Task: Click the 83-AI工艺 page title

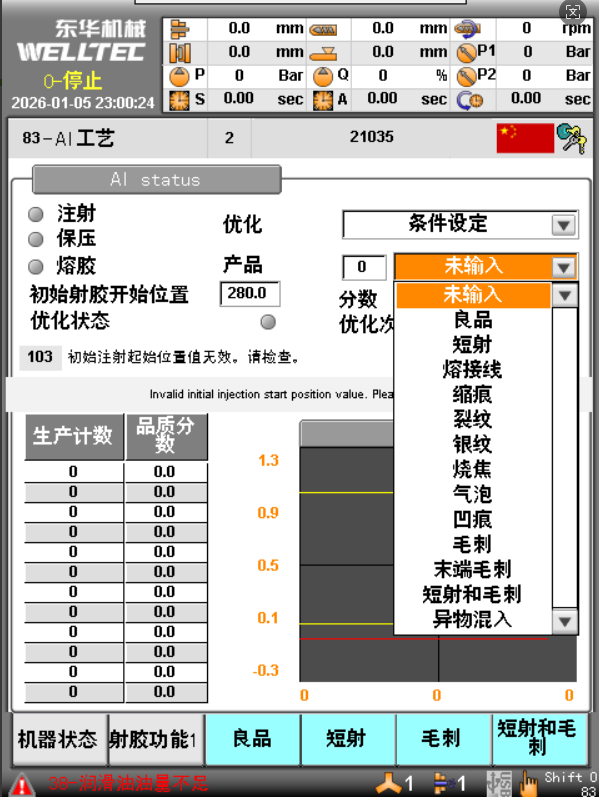Action: coord(68,138)
